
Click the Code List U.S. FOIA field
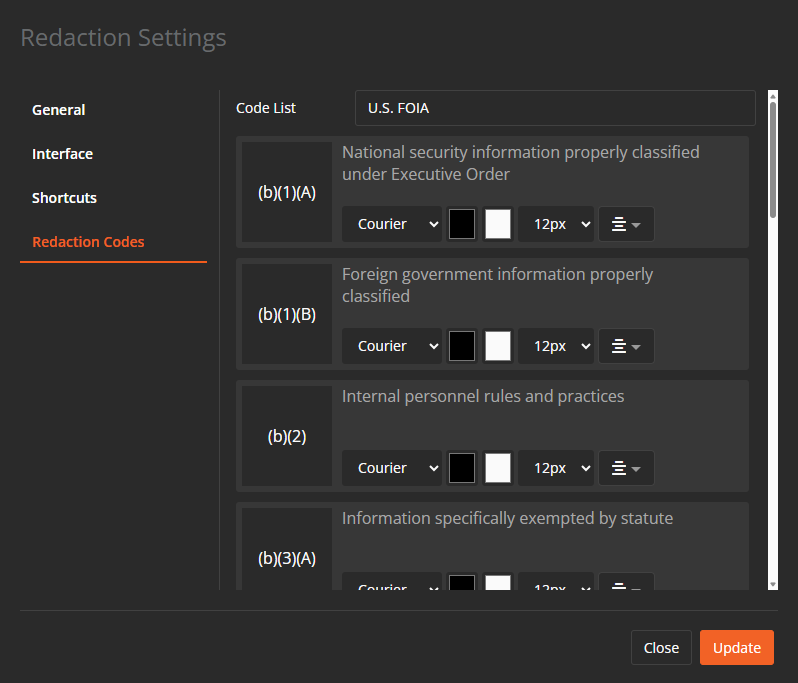point(555,108)
